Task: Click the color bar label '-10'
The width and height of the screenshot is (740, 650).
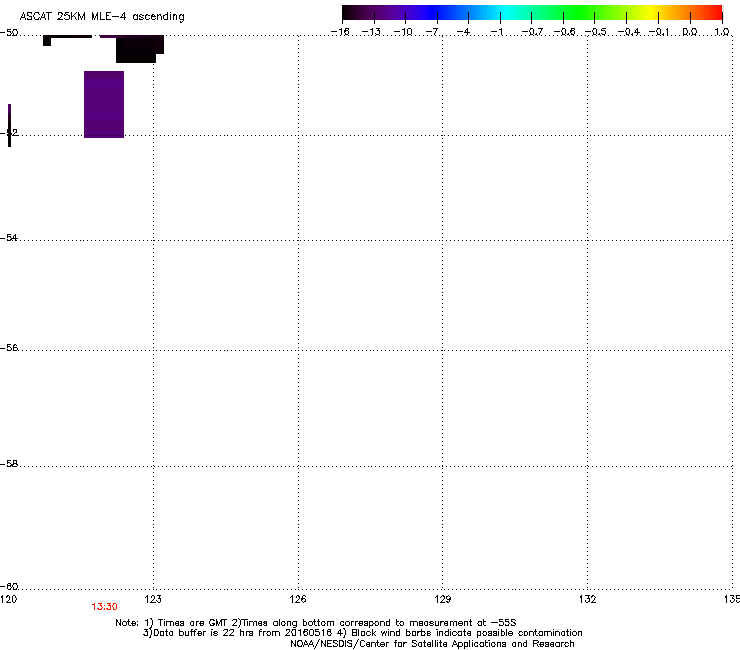Action: (x=403, y=32)
